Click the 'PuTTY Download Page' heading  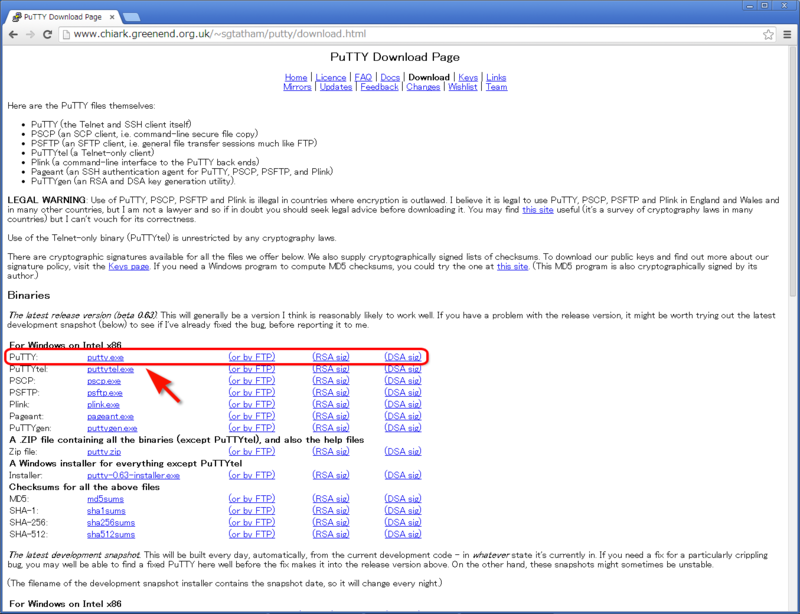point(394,57)
